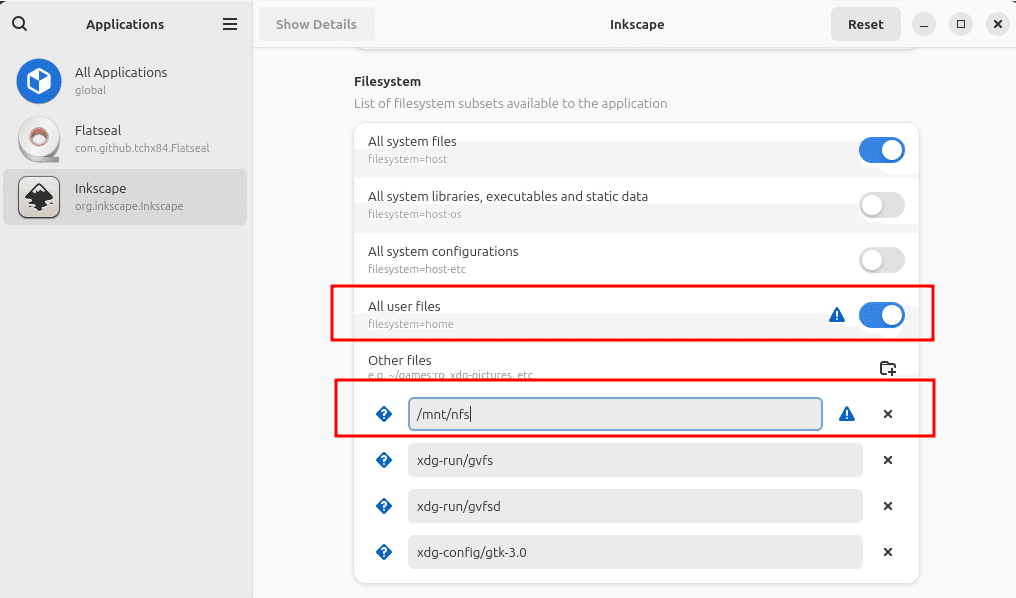Click warning icon beside All user files
1016x598 pixels.
837,315
